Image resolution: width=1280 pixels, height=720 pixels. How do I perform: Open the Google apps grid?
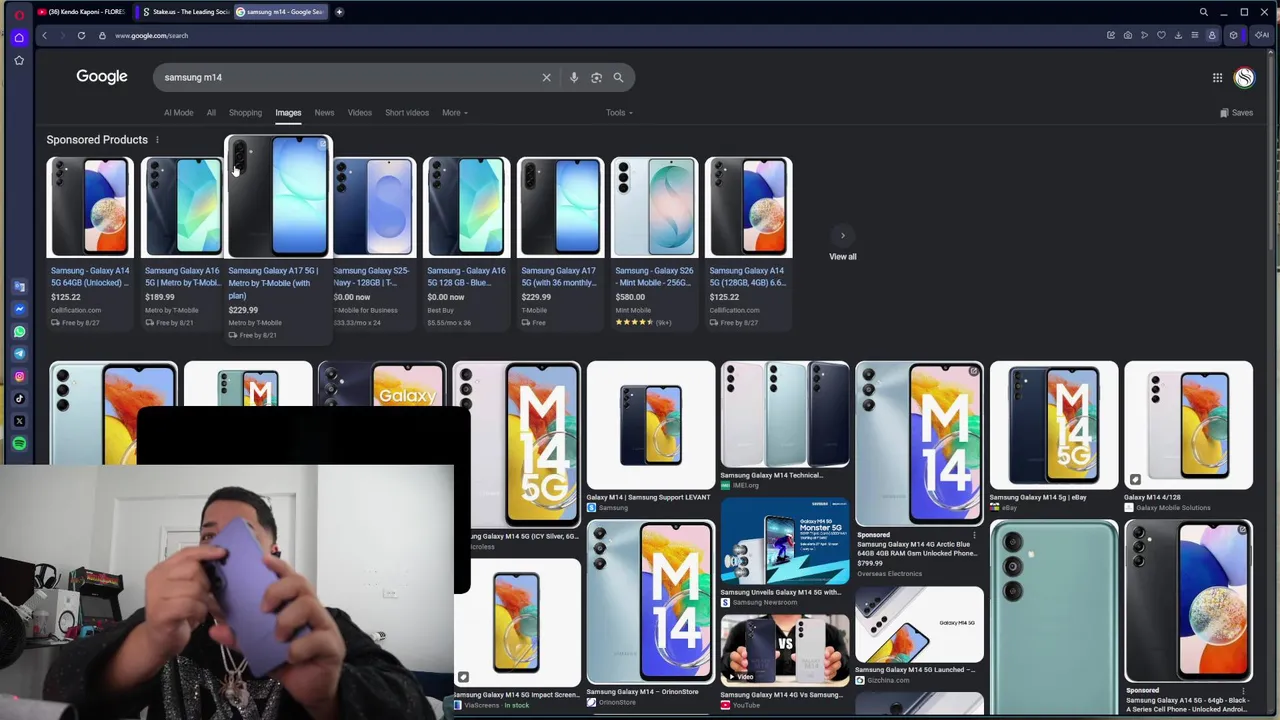1217,78
